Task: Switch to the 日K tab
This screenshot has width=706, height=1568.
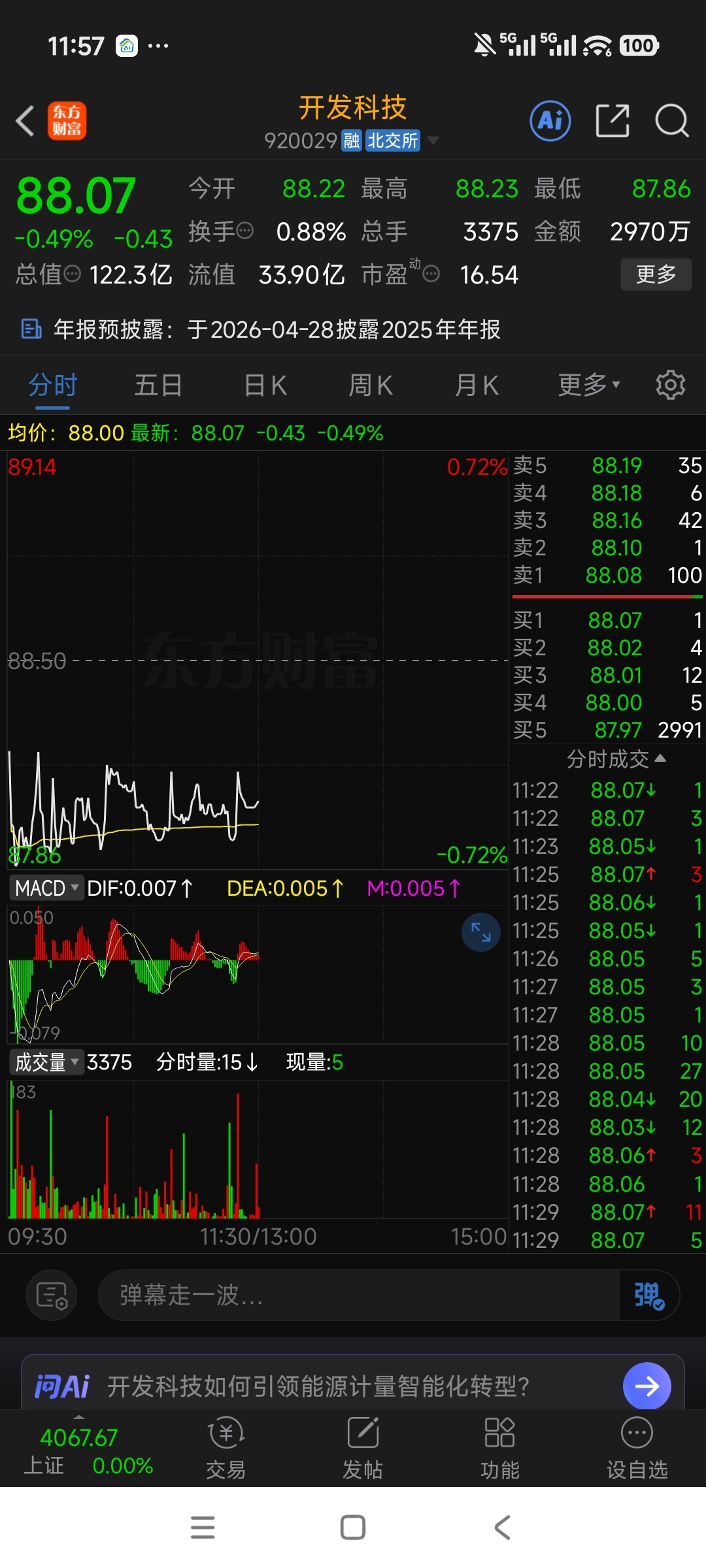Action: tap(265, 385)
